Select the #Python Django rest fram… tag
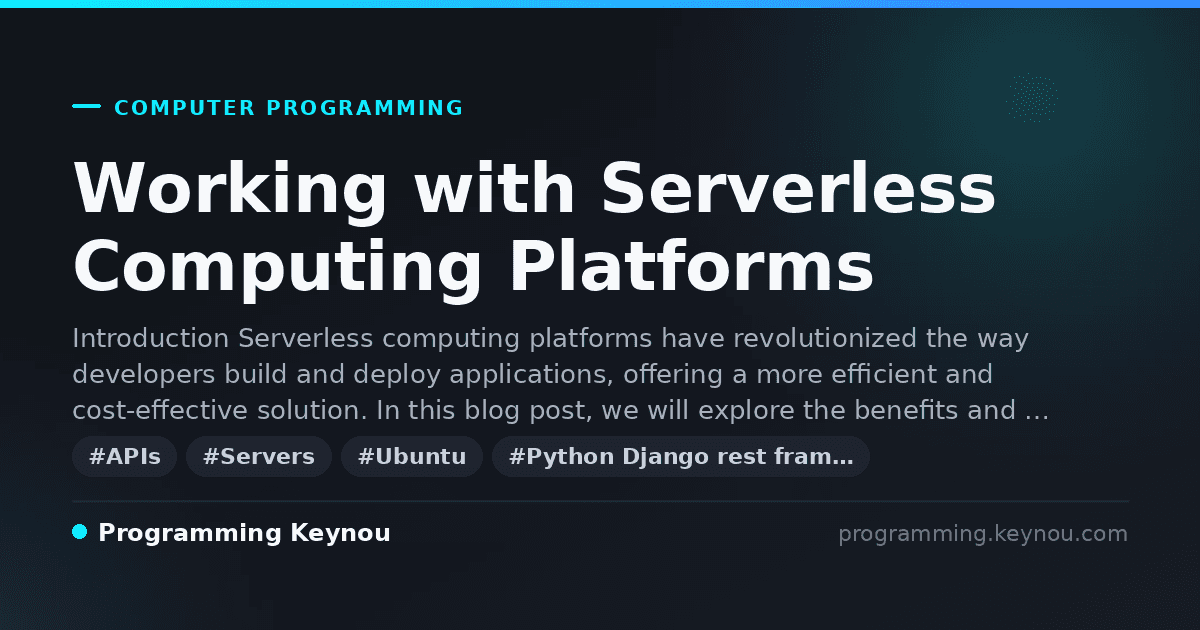 tap(681, 457)
